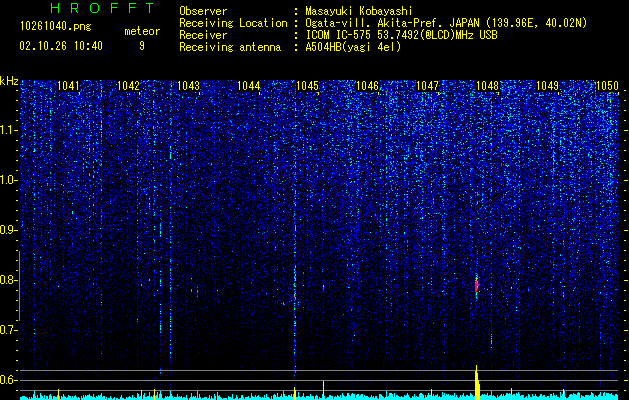Click the 1047 time axis label

pos(428,86)
